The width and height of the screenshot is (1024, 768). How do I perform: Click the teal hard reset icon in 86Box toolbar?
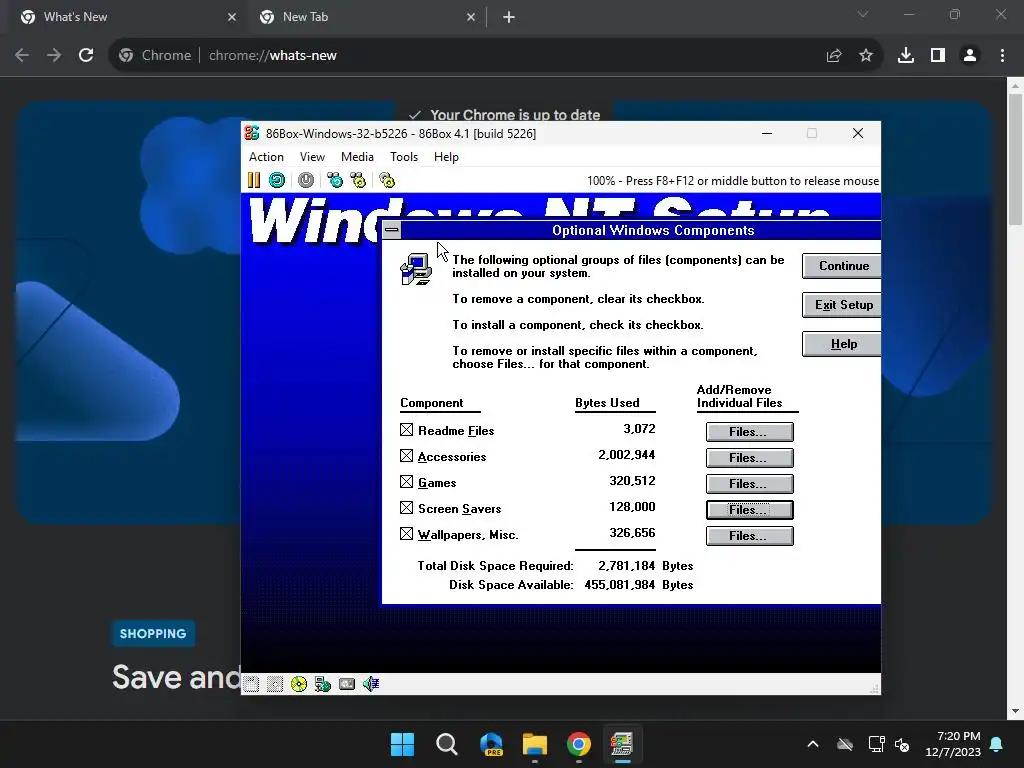[x=277, y=180]
